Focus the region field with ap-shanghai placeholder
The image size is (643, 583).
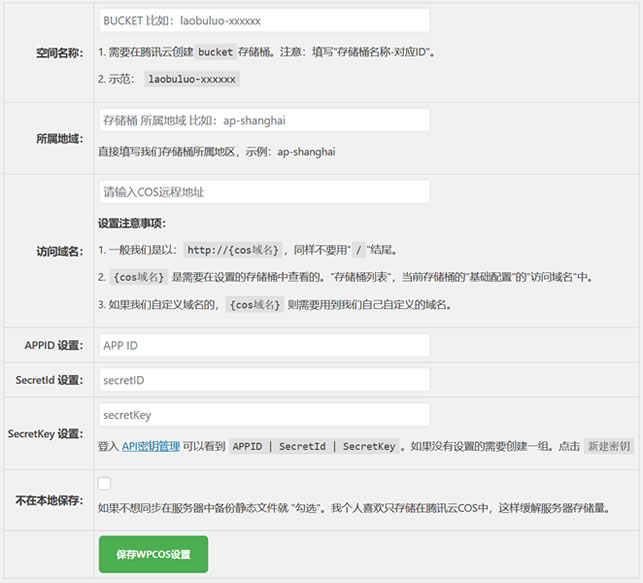coord(264,120)
